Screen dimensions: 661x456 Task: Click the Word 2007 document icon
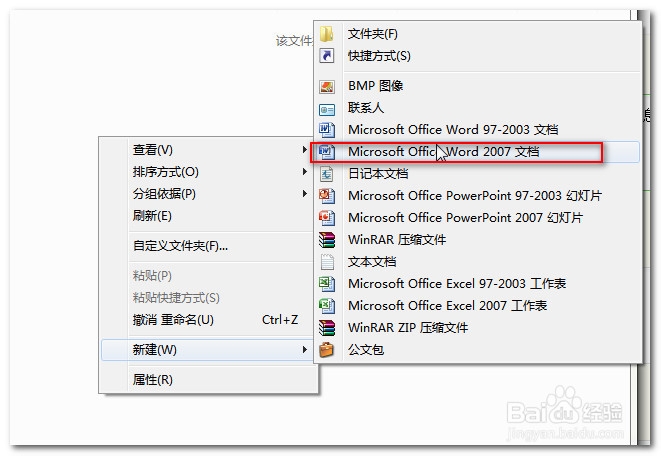[327, 152]
